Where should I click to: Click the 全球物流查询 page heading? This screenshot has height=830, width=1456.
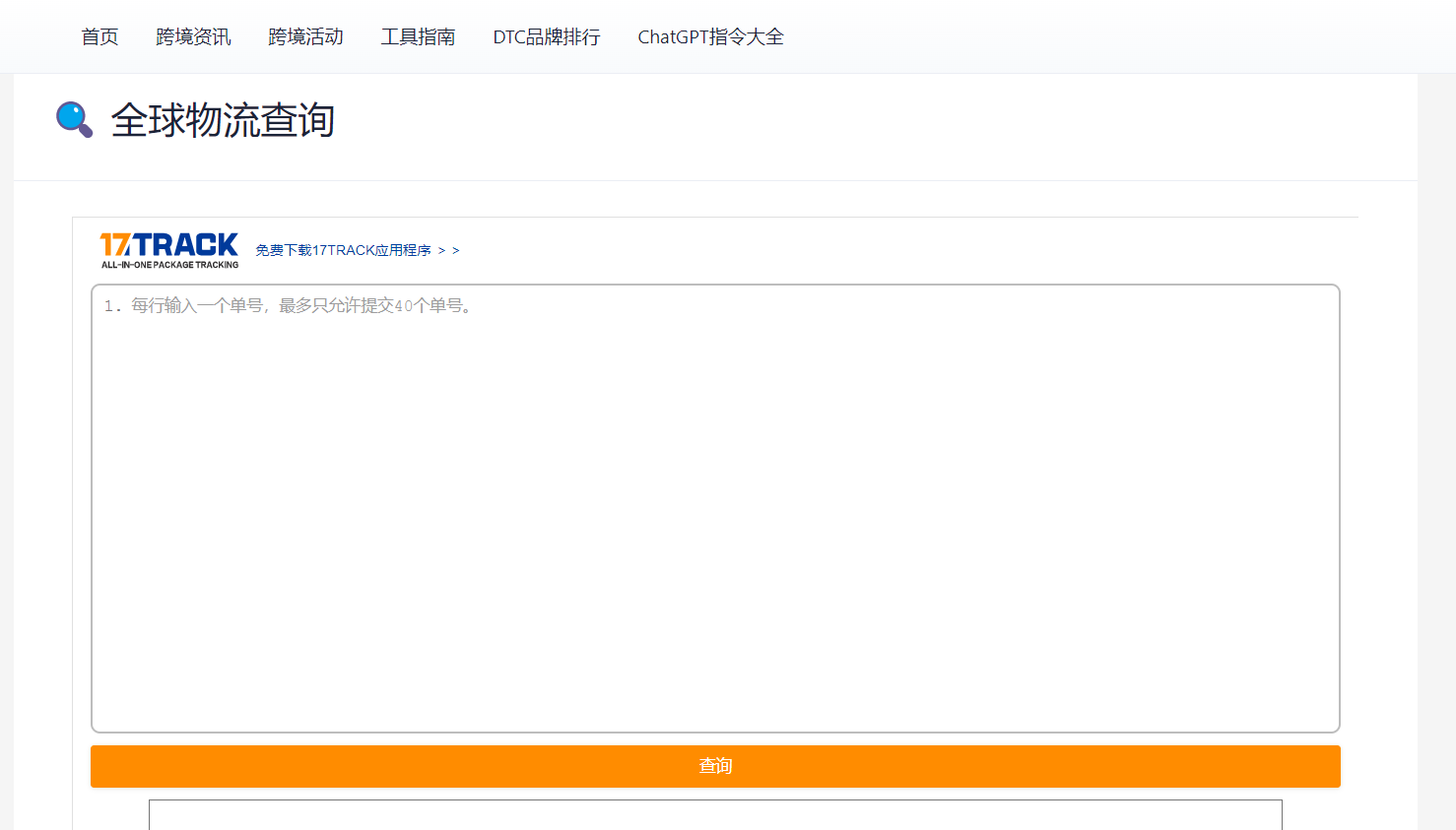point(223,120)
